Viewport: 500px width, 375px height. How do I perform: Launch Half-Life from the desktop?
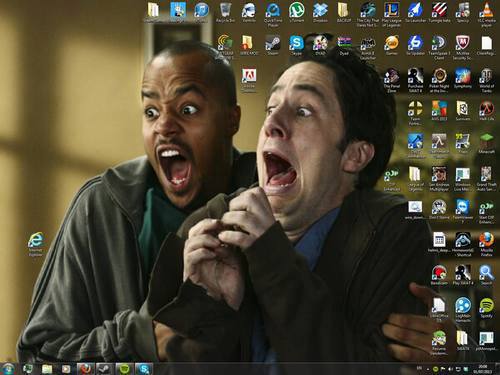(486, 111)
